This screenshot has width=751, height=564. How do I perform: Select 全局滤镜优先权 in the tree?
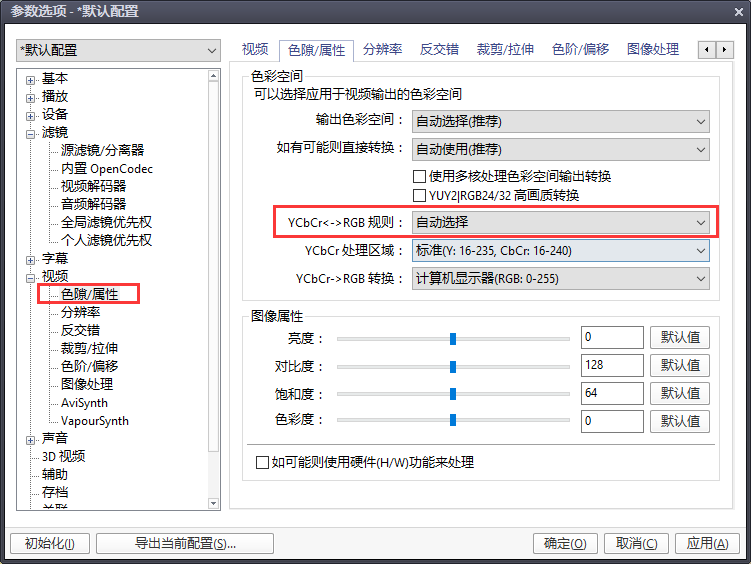106,222
